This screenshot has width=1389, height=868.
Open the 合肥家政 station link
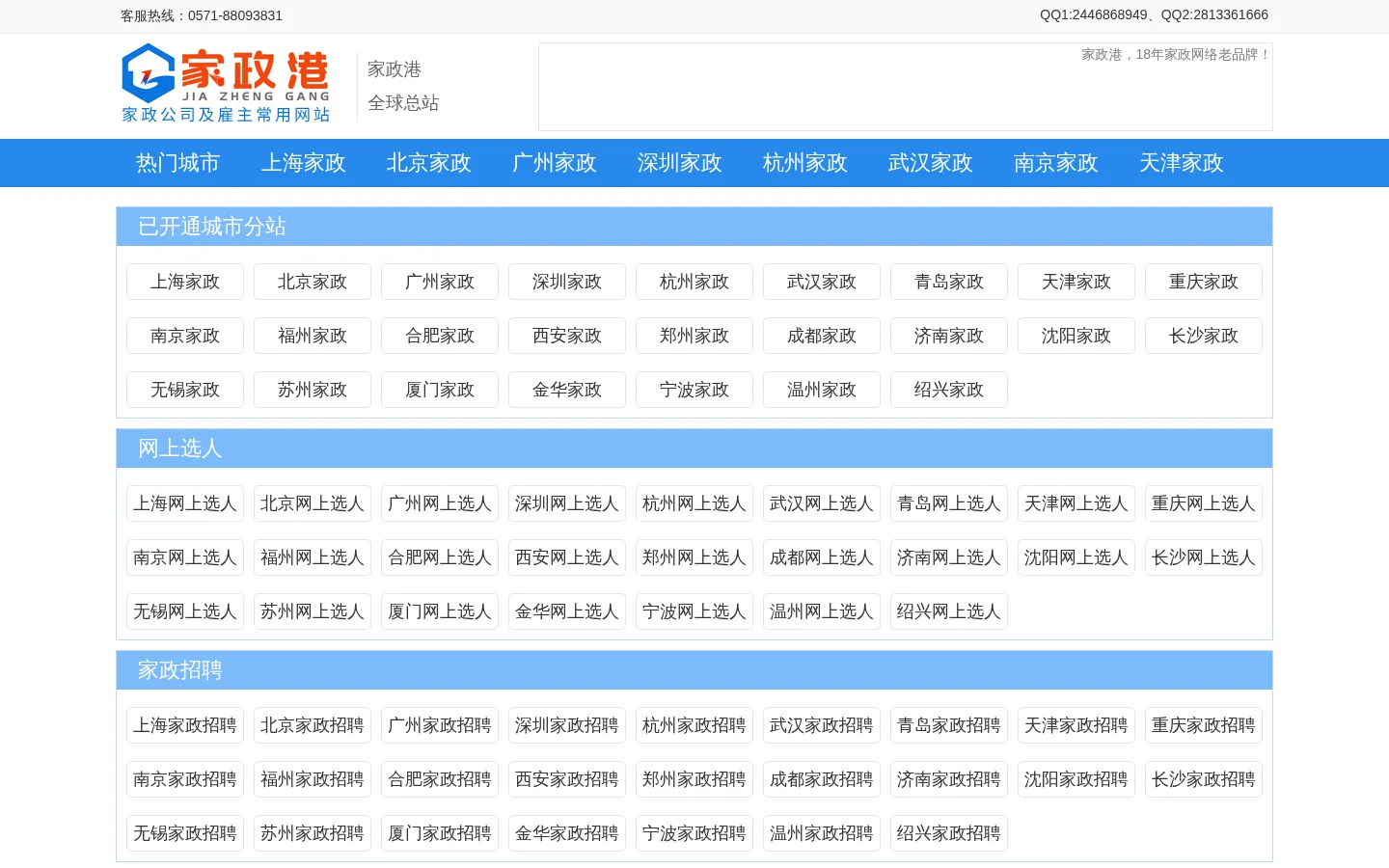(440, 336)
